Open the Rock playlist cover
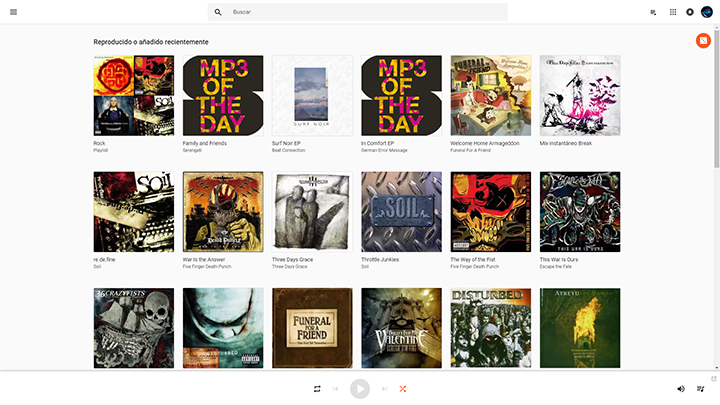 [134, 96]
